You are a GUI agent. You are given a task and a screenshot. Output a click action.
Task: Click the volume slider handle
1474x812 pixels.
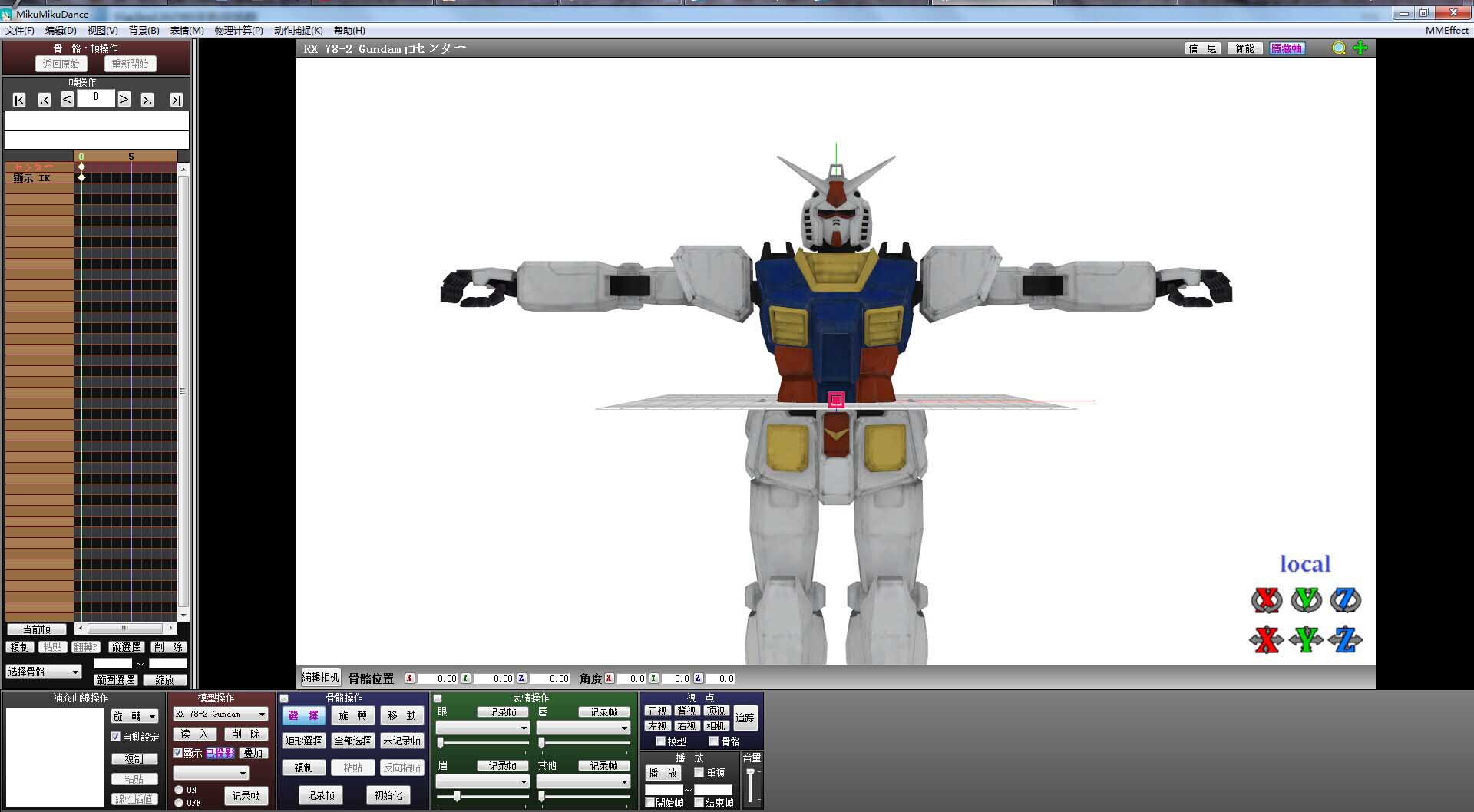751,772
